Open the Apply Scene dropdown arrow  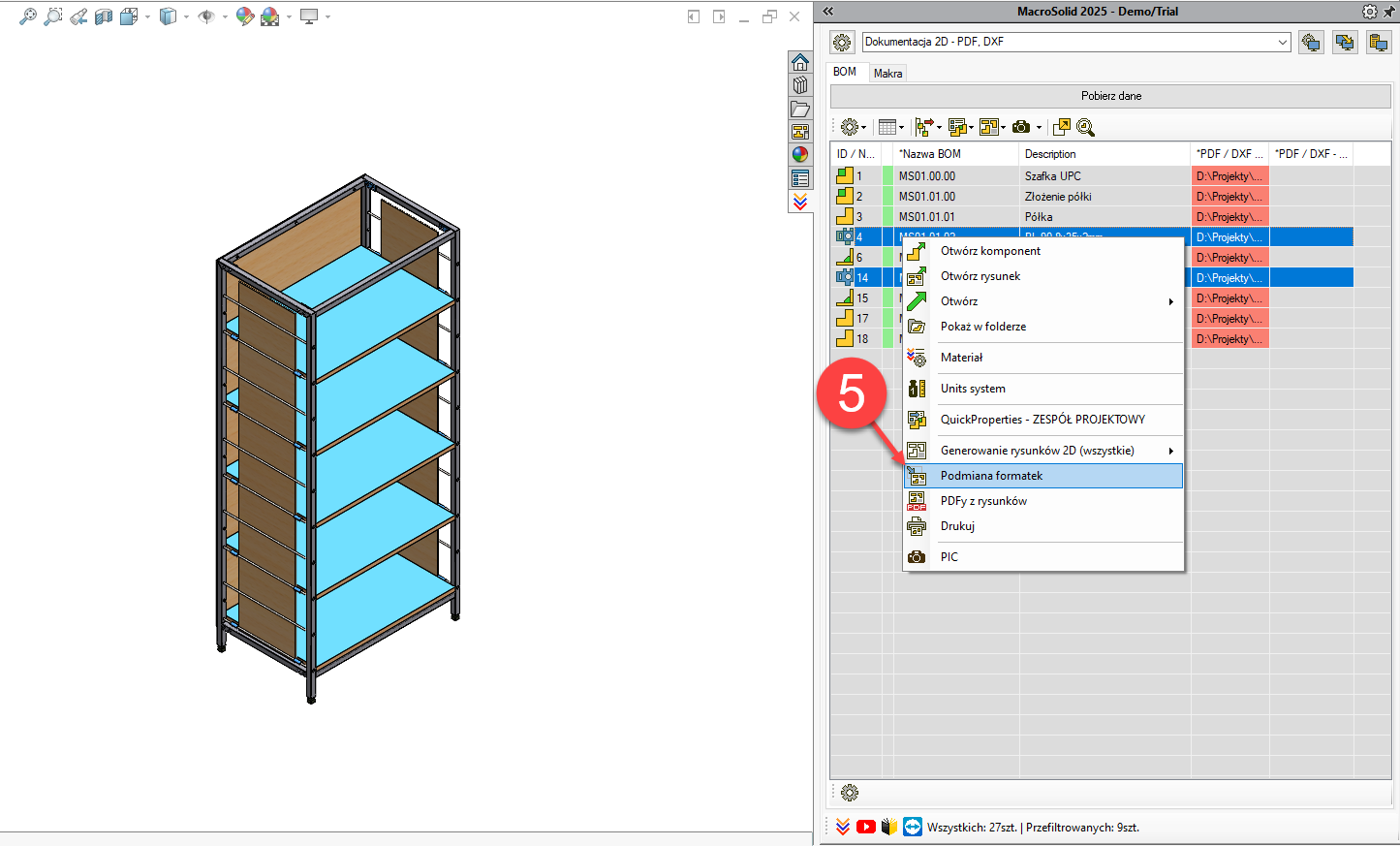click(x=289, y=16)
